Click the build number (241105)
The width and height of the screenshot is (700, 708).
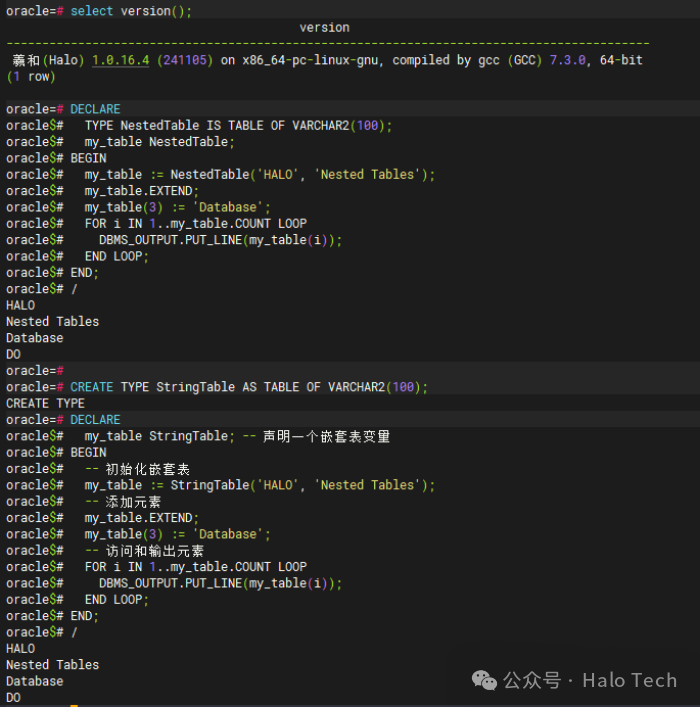point(185,60)
